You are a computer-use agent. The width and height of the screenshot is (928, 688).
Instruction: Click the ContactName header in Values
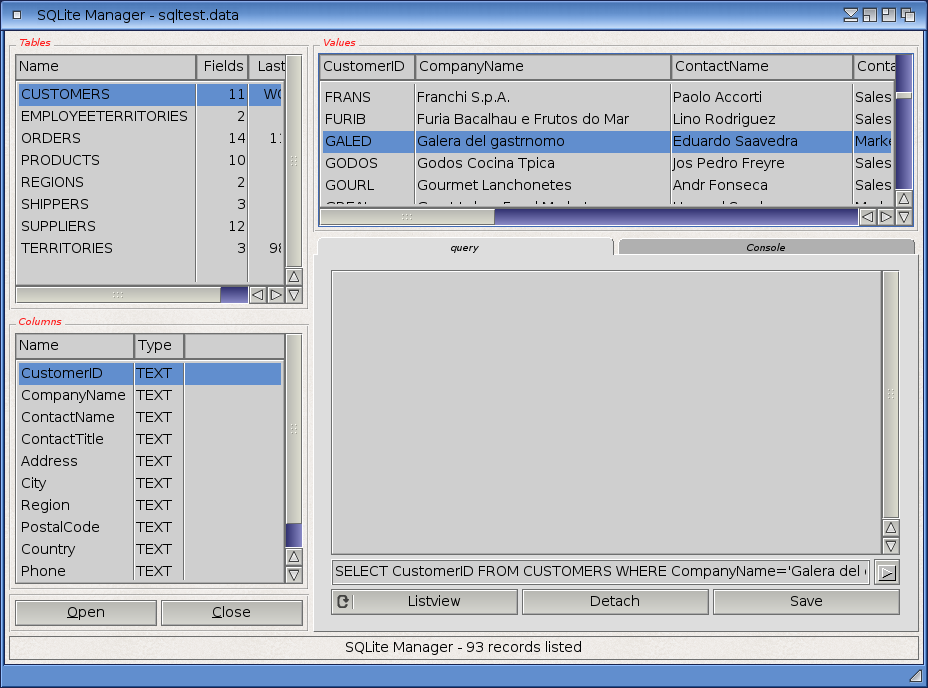tap(762, 66)
